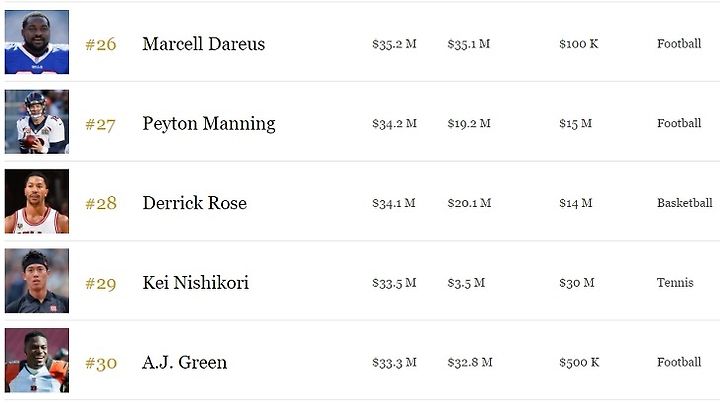The width and height of the screenshot is (720, 404).
Task: Click rank #29 label
Action: click(x=101, y=284)
